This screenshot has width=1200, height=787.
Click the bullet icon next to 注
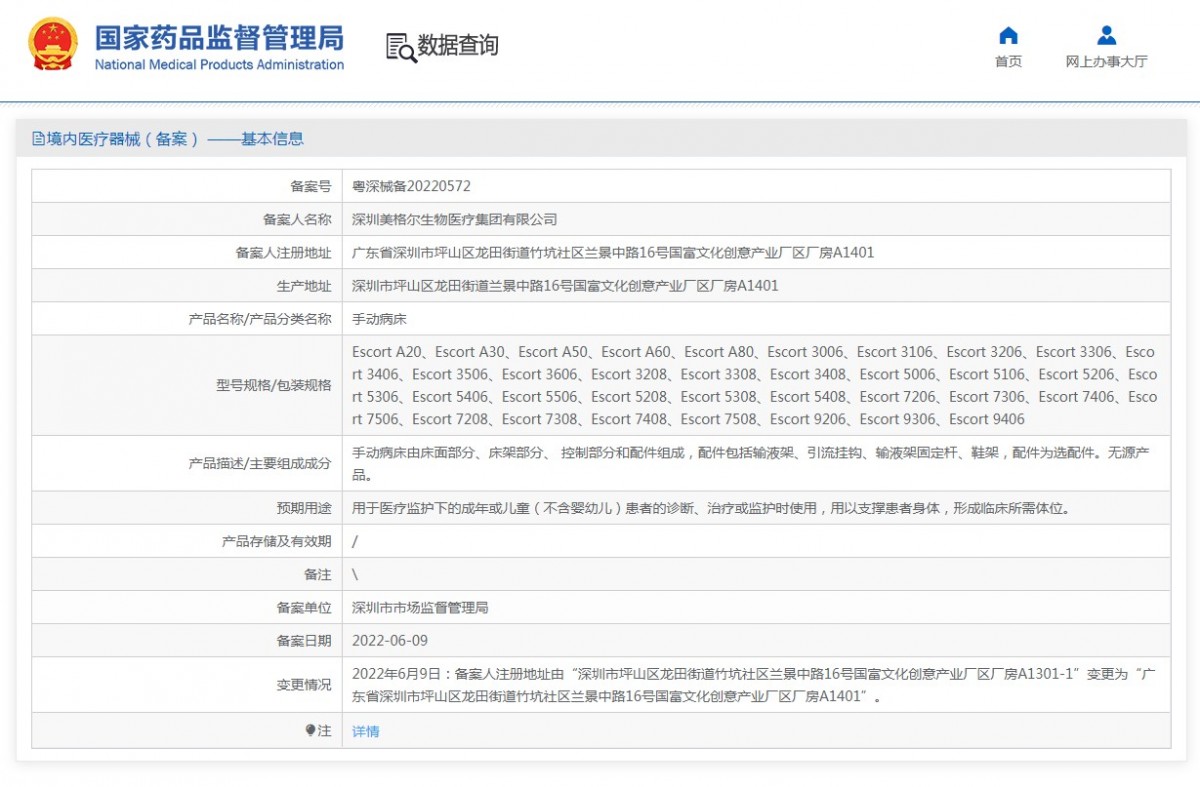click(x=311, y=730)
